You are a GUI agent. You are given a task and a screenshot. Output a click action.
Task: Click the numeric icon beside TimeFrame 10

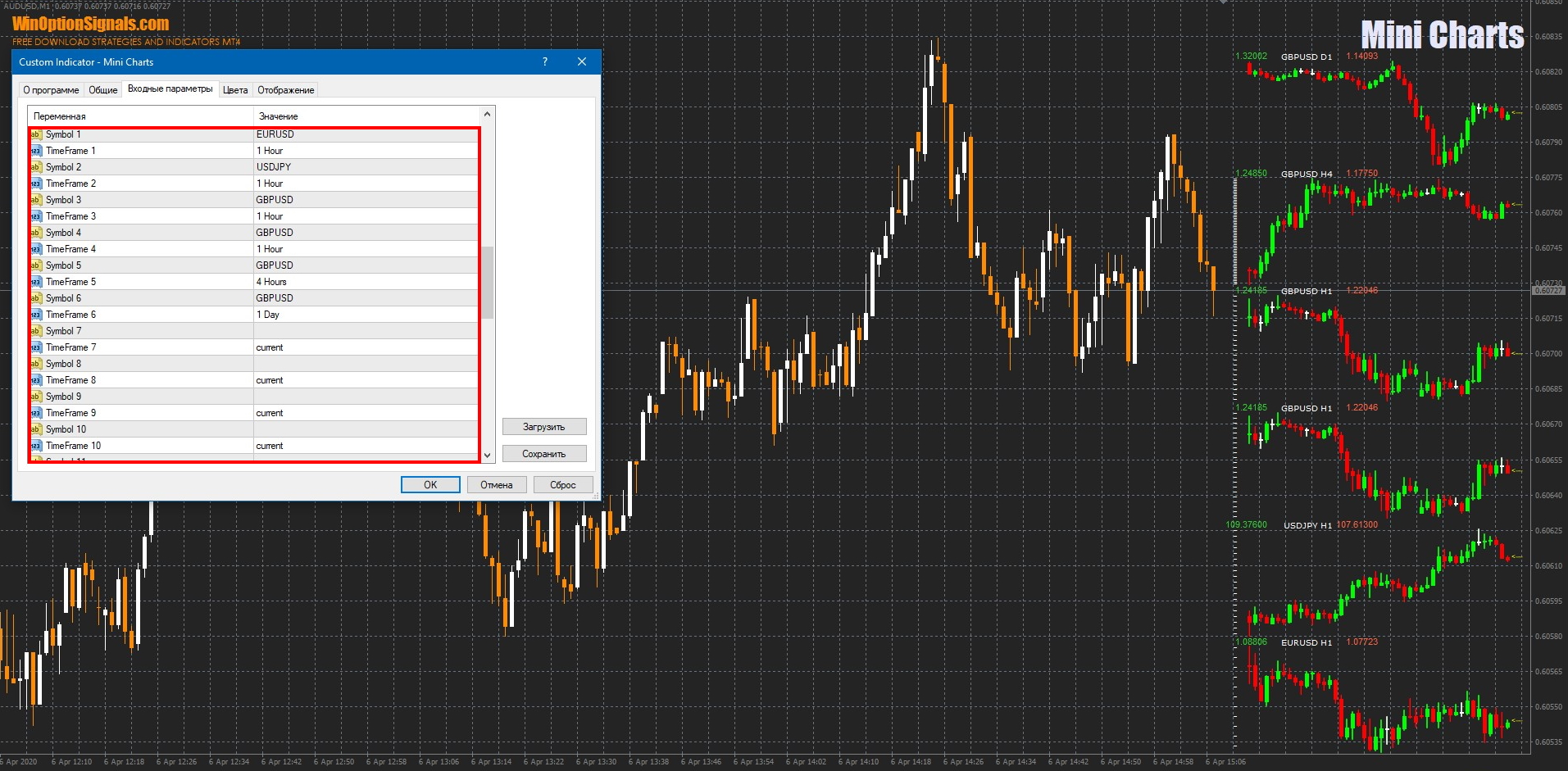click(36, 446)
